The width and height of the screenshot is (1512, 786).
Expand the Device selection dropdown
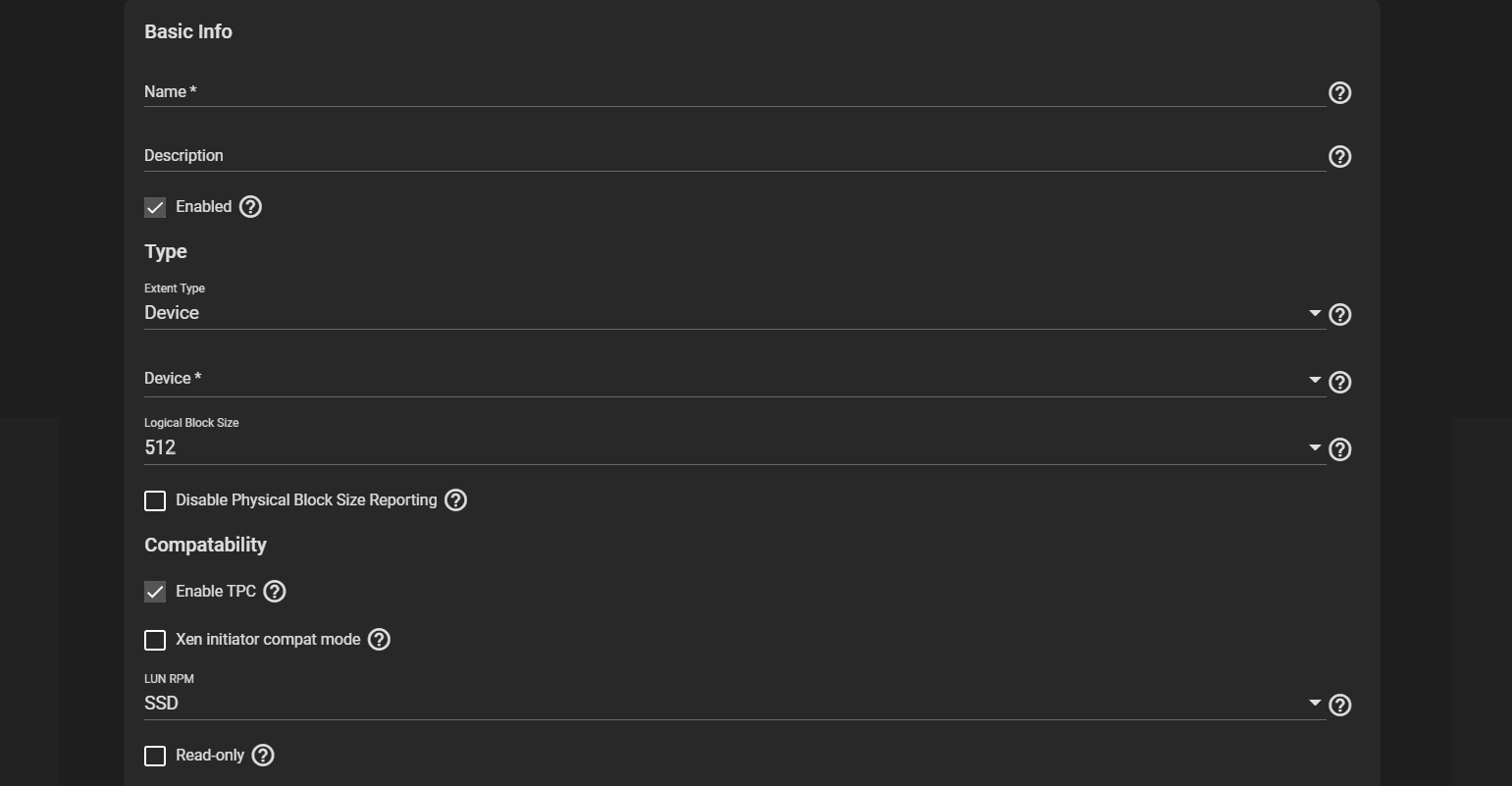point(735,380)
